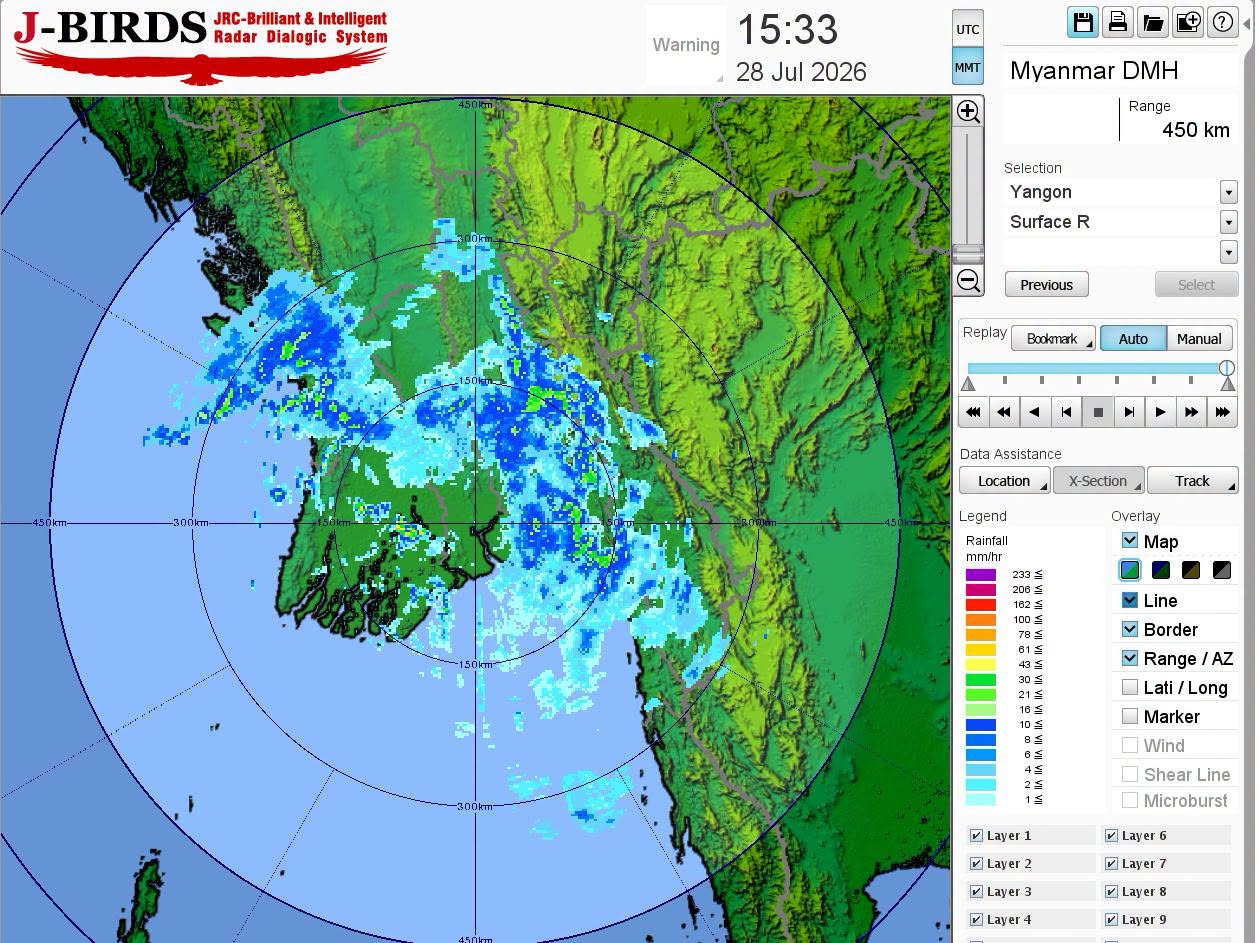Select the black-gray map color scheme
The height and width of the screenshot is (943, 1259).
[x=1222, y=570]
